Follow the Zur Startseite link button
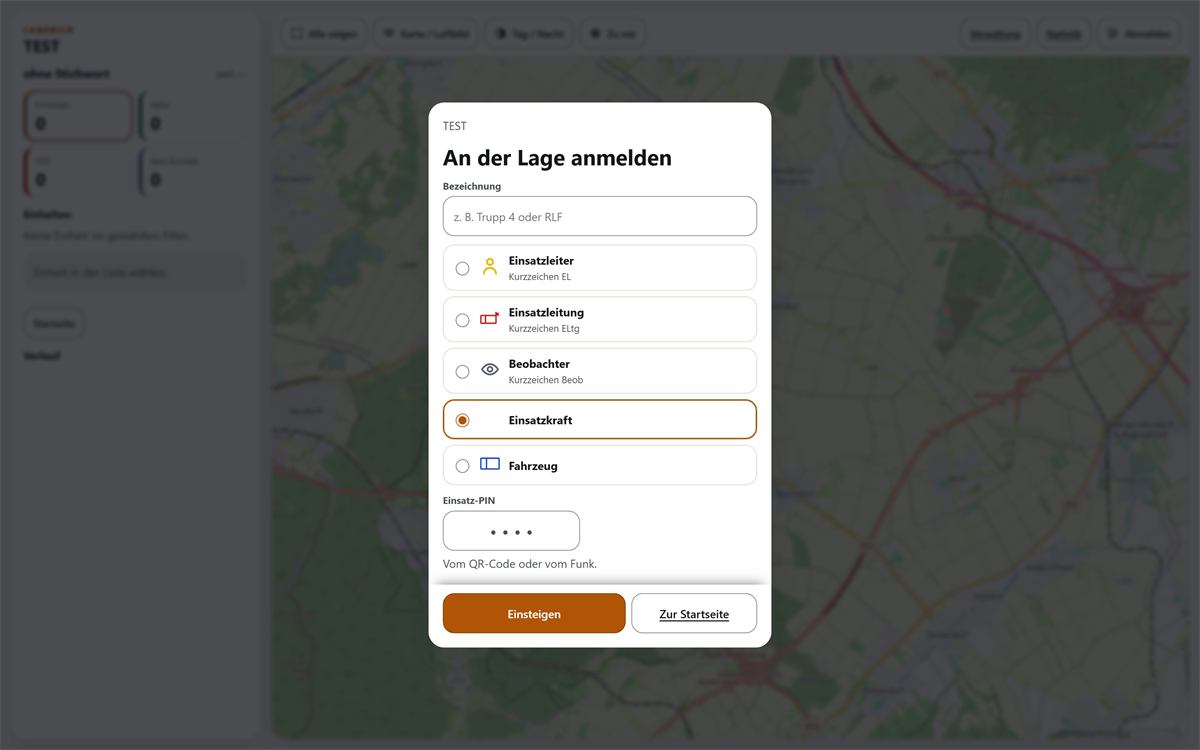The height and width of the screenshot is (750, 1200). (x=694, y=614)
